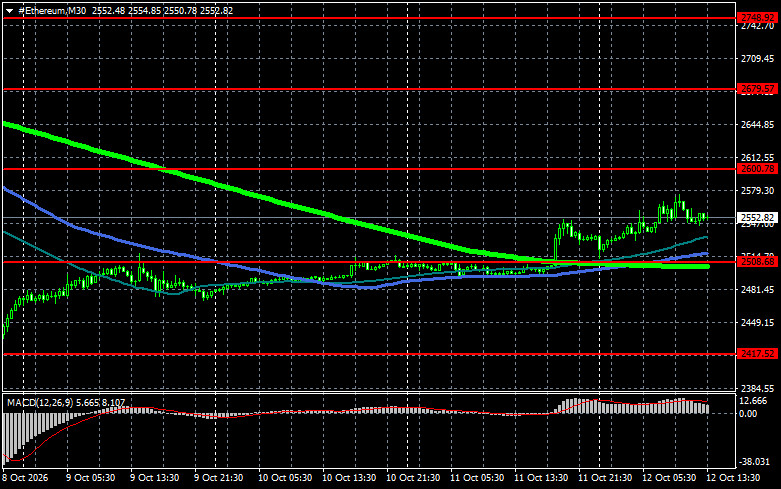Click the 2449.15 price axis value

757,323
